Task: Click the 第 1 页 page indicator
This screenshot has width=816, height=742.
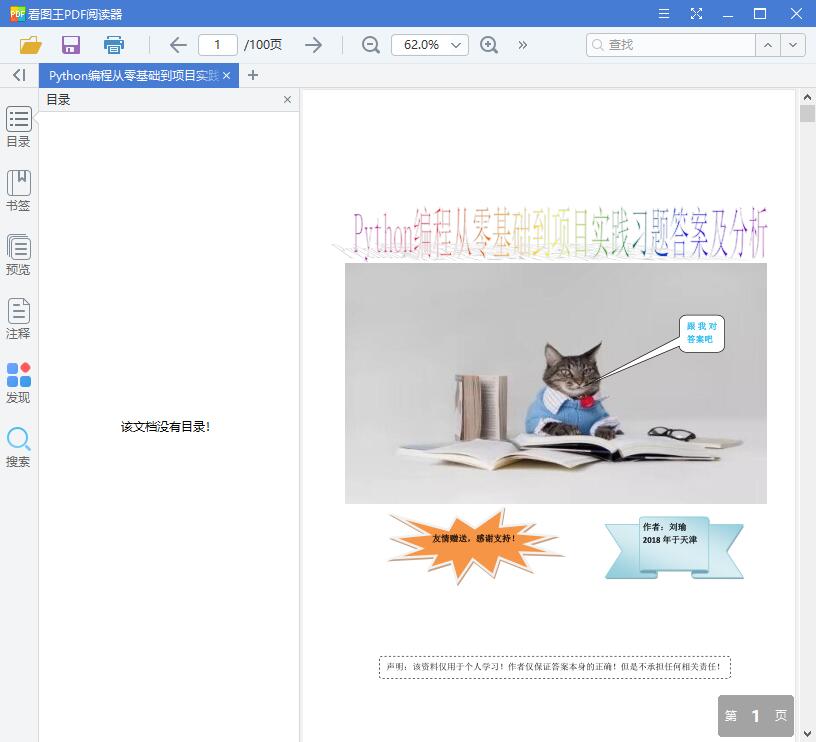Action: (756, 716)
